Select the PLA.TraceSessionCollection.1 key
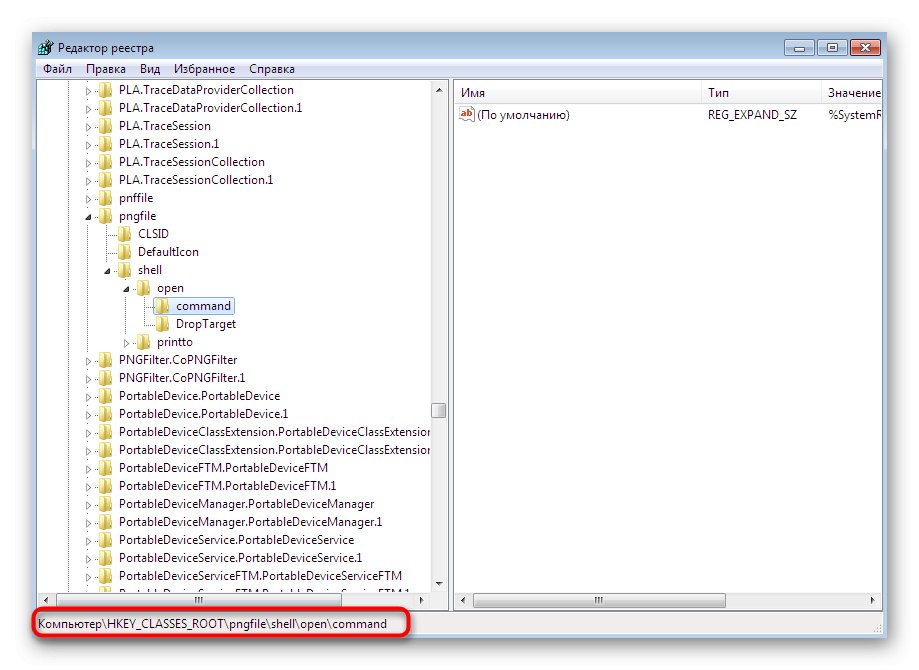This screenshot has height=670, width=919. point(196,180)
